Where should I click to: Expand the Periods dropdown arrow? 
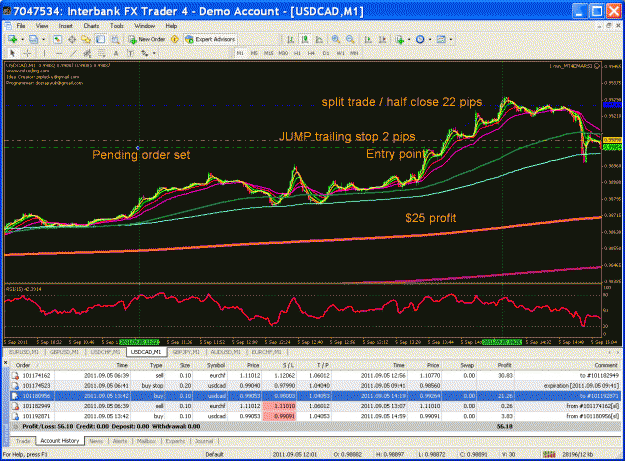(429, 39)
